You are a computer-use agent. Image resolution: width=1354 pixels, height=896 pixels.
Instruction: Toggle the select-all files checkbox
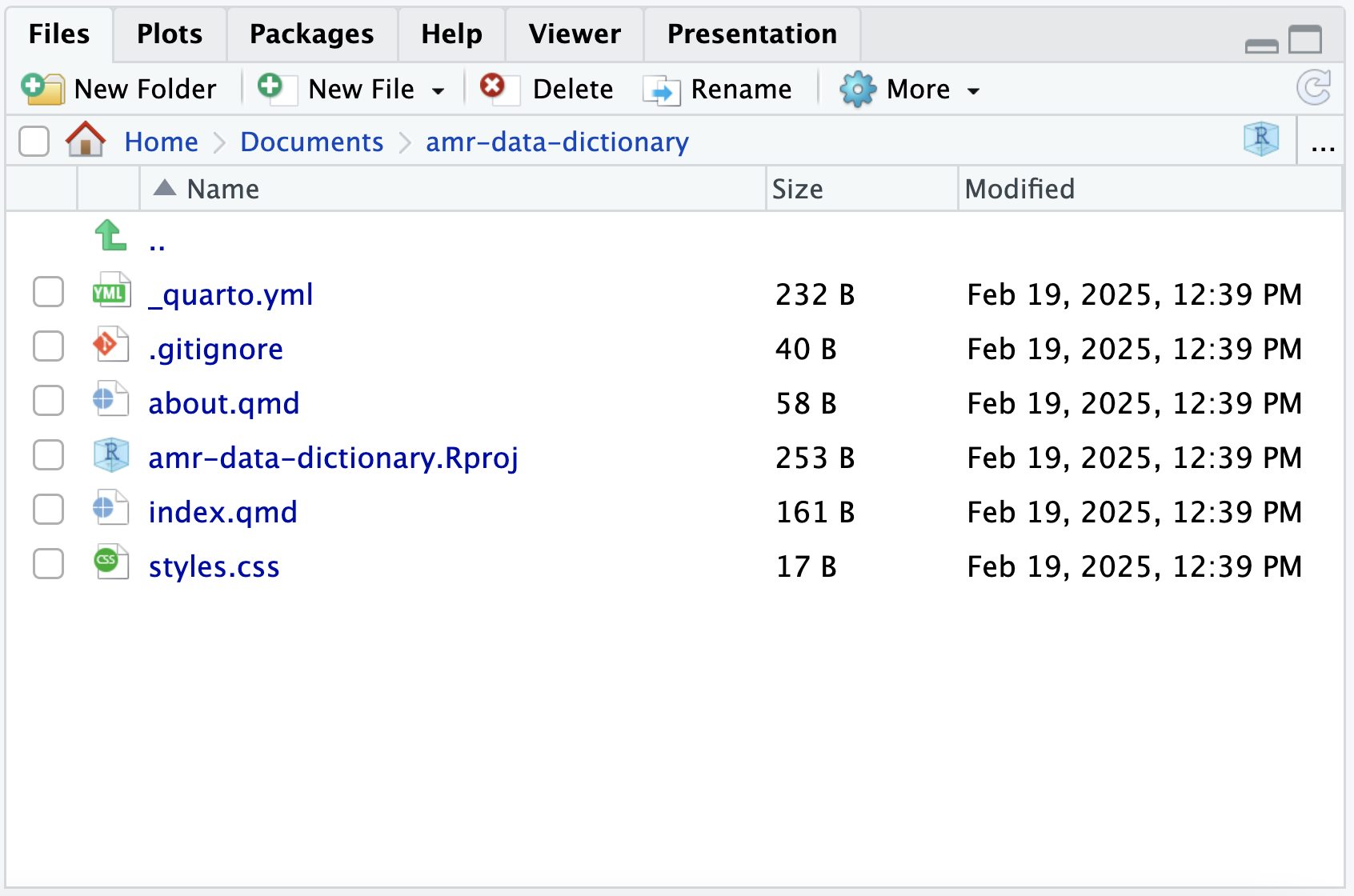tap(34, 142)
